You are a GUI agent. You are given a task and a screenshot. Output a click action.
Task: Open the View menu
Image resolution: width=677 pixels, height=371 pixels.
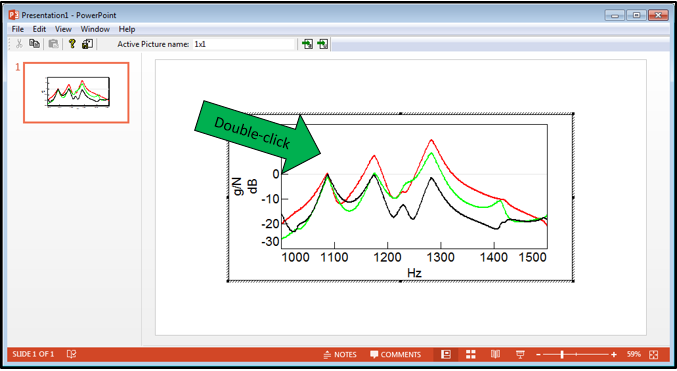coord(63,29)
